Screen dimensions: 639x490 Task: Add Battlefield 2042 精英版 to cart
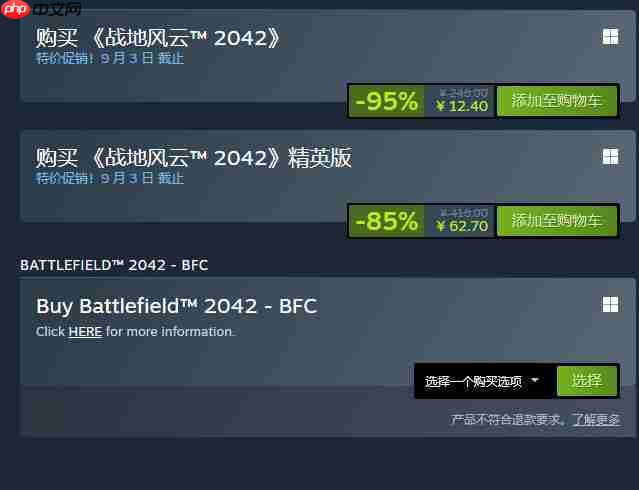pyautogui.click(x=557, y=221)
